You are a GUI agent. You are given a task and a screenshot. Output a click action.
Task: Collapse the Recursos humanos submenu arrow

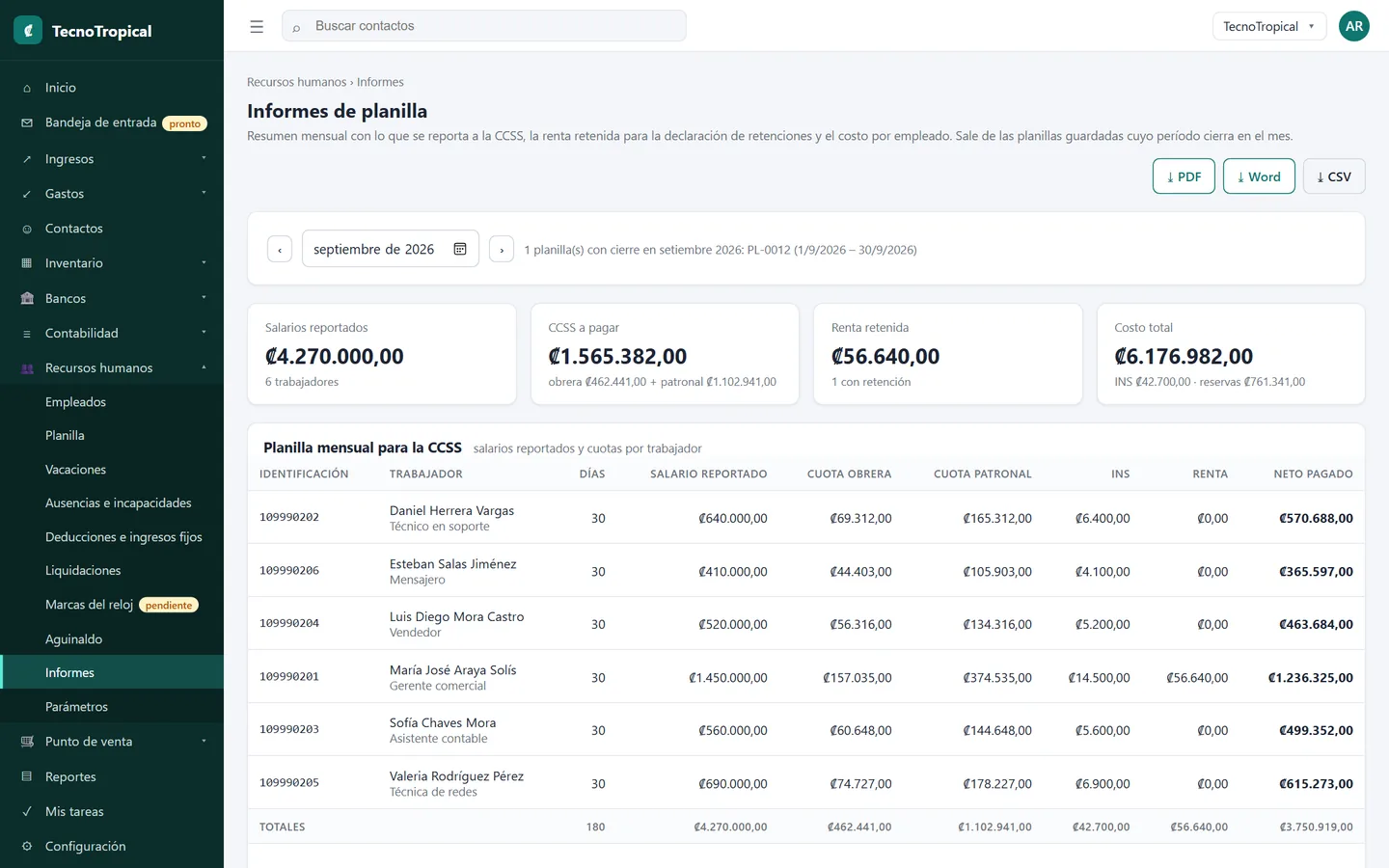[204, 367]
